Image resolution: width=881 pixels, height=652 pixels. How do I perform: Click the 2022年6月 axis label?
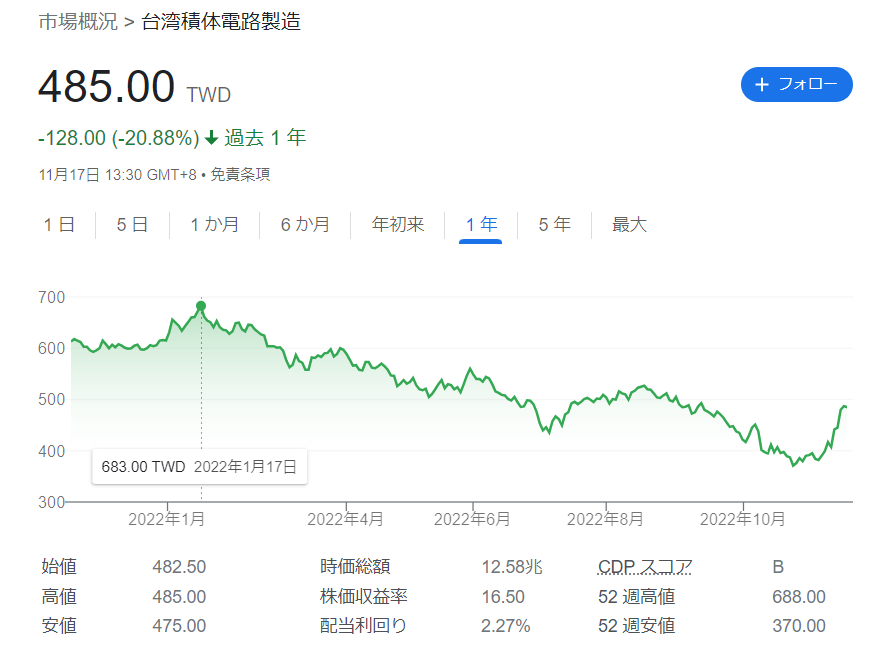pos(472,519)
